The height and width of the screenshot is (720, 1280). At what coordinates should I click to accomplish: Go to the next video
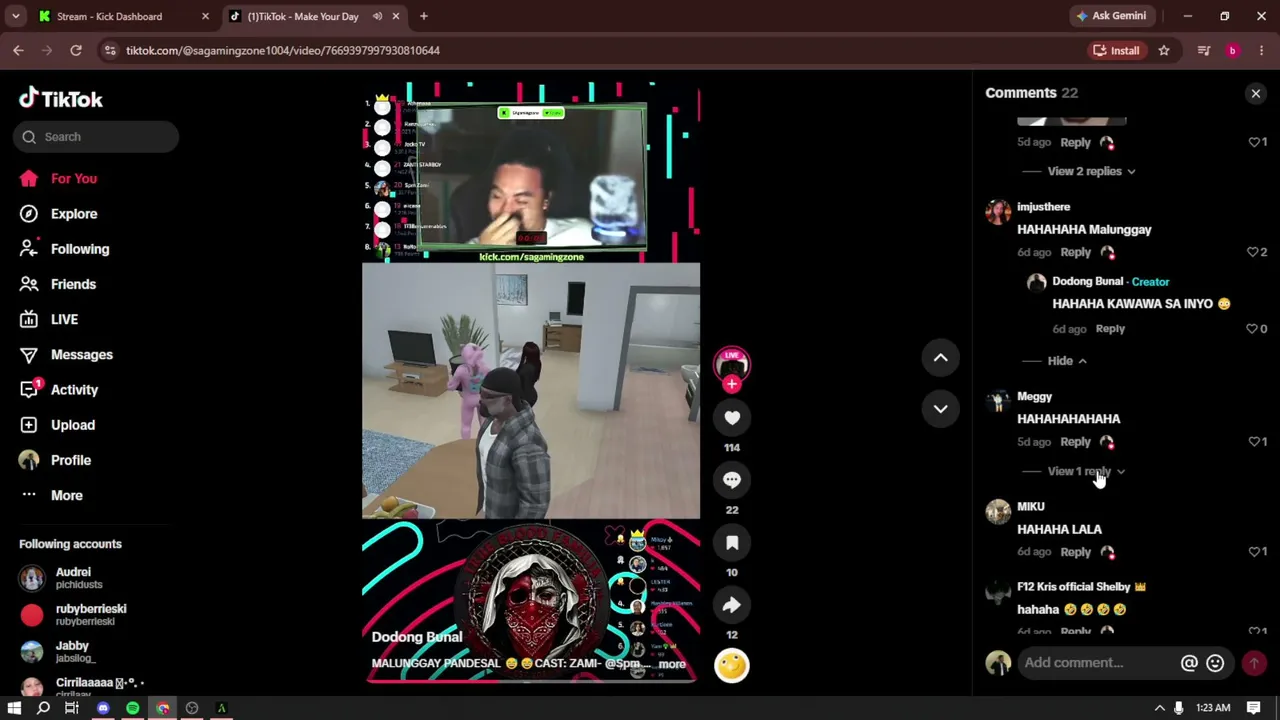coord(940,408)
